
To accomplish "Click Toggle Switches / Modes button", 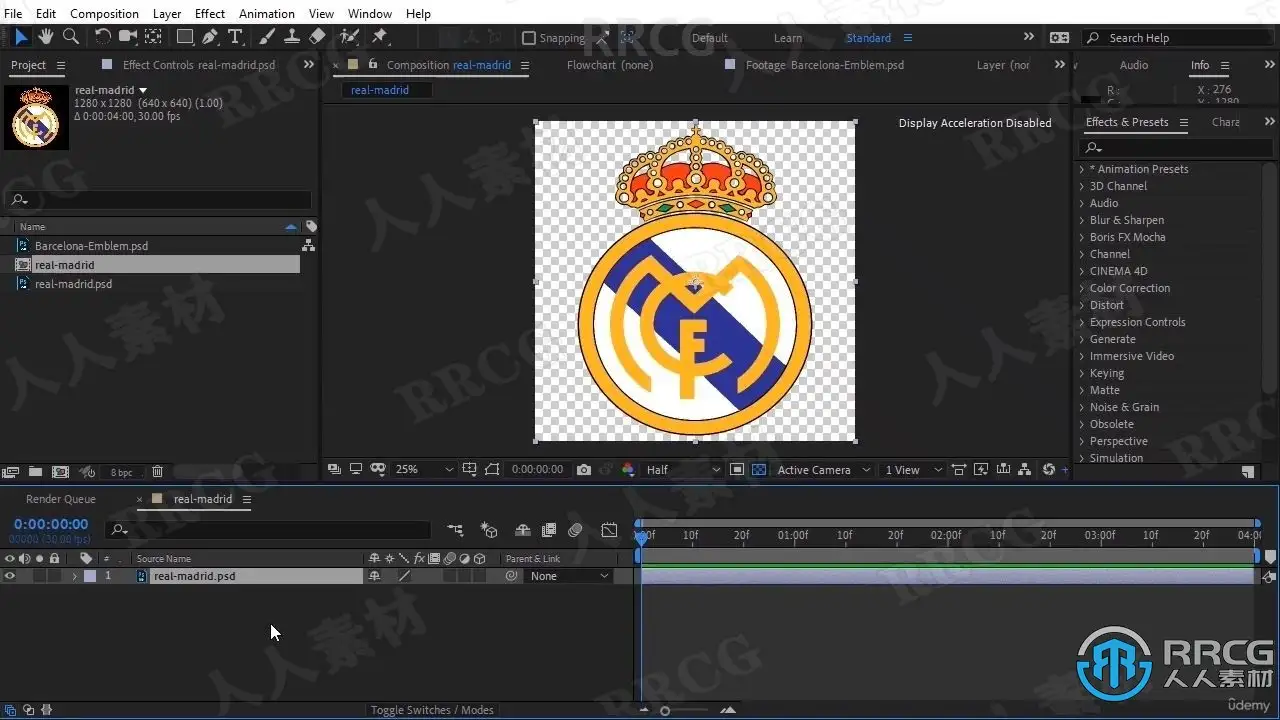I will [x=432, y=710].
